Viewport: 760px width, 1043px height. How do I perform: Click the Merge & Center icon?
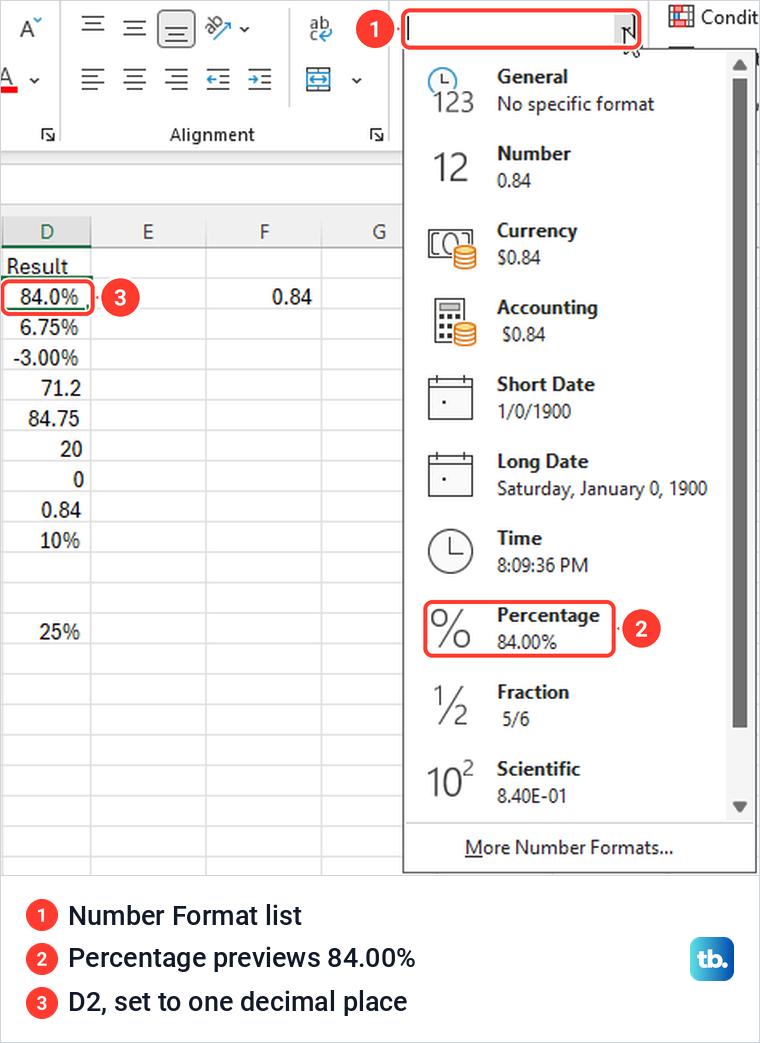(x=318, y=79)
